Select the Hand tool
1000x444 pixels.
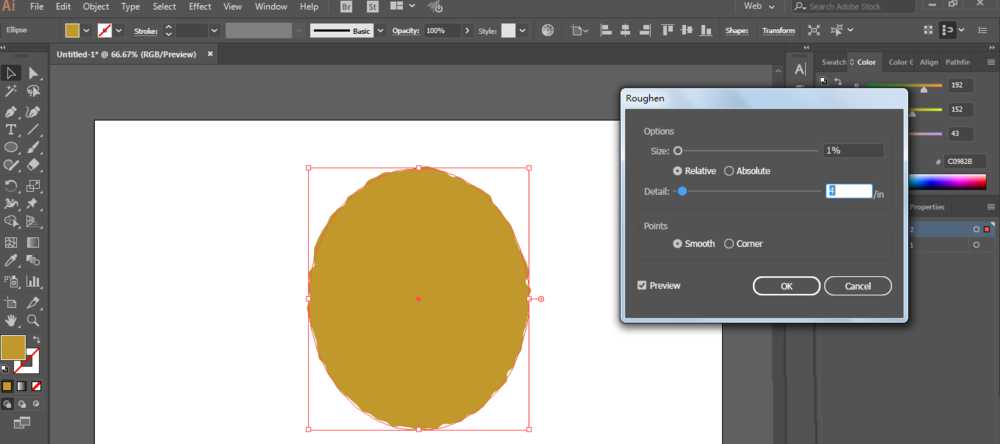click(x=11, y=320)
